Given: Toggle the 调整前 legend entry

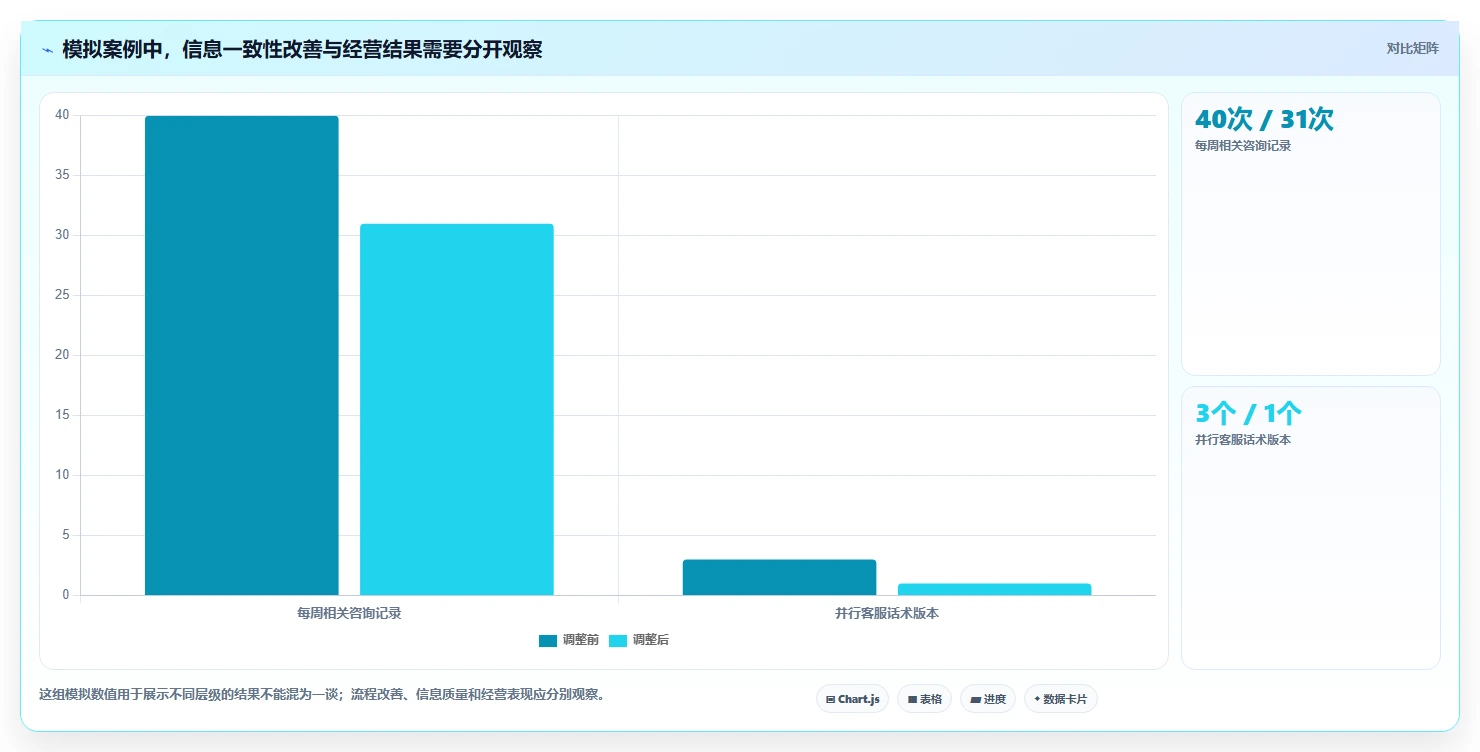Looking at the screenshot, I should pyautogui.click(x=569, y=640).
